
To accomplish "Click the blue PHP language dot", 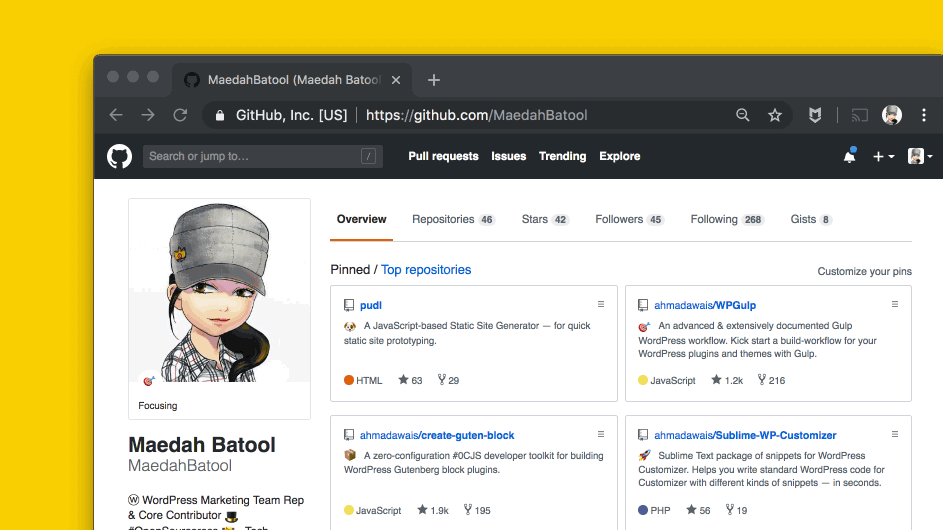I will 643,510.
